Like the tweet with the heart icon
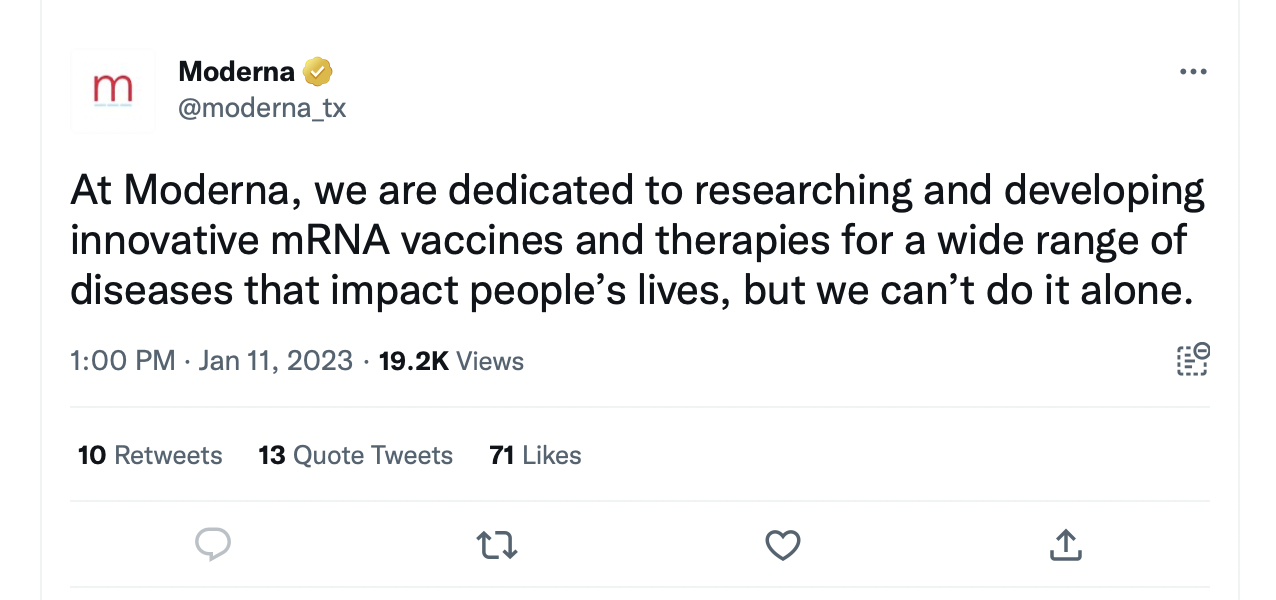The height and width of the screenshot is (600, 1276). pos(782,544)
